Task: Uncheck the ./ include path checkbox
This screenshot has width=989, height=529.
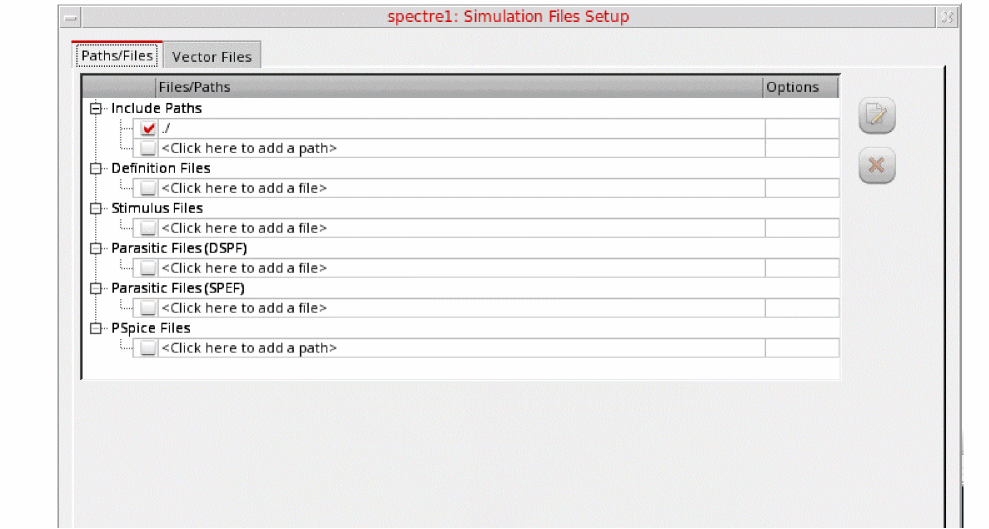Action: pos(149,128)
